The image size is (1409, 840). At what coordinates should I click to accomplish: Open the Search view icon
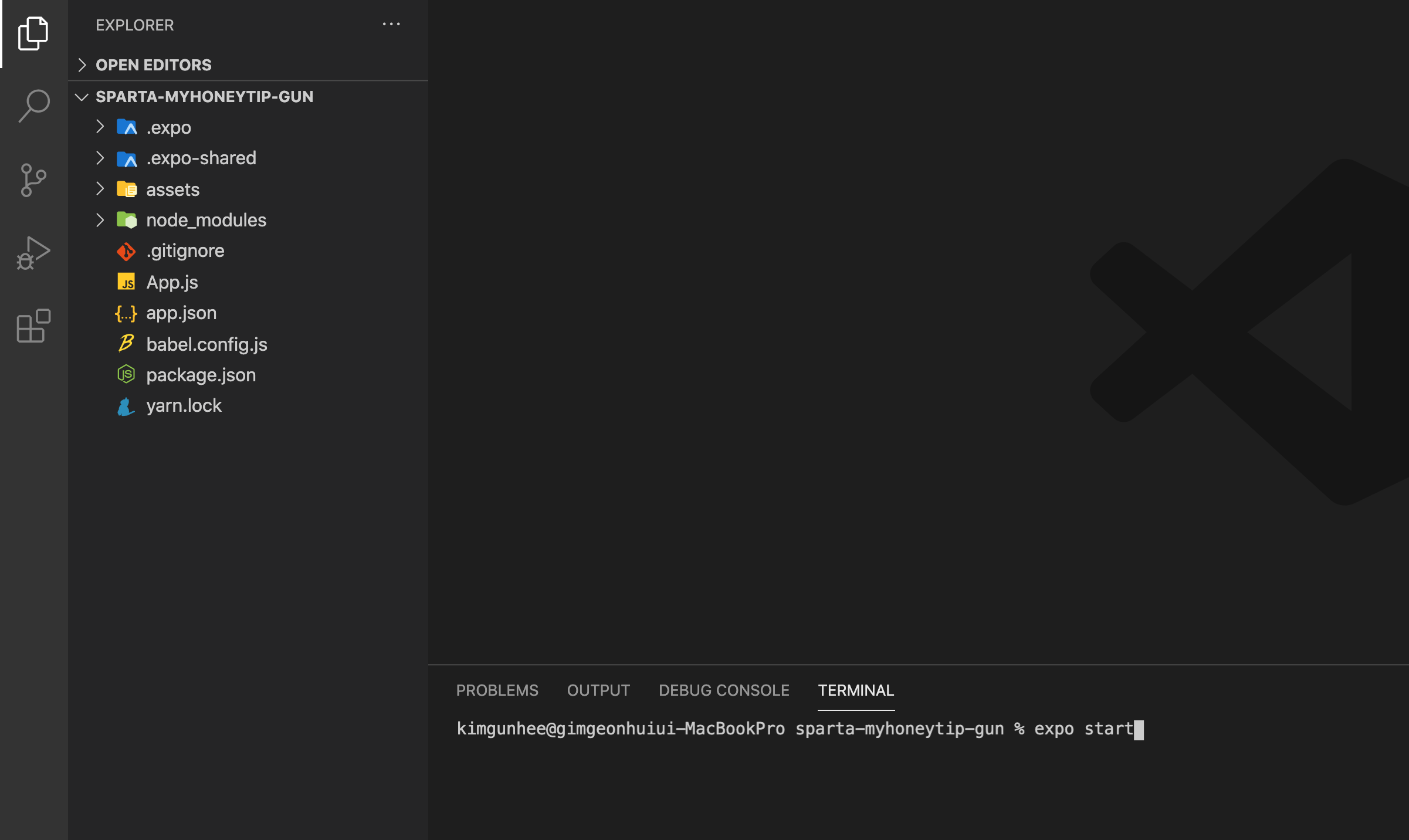pyautogui.click(x=33, y=106)
